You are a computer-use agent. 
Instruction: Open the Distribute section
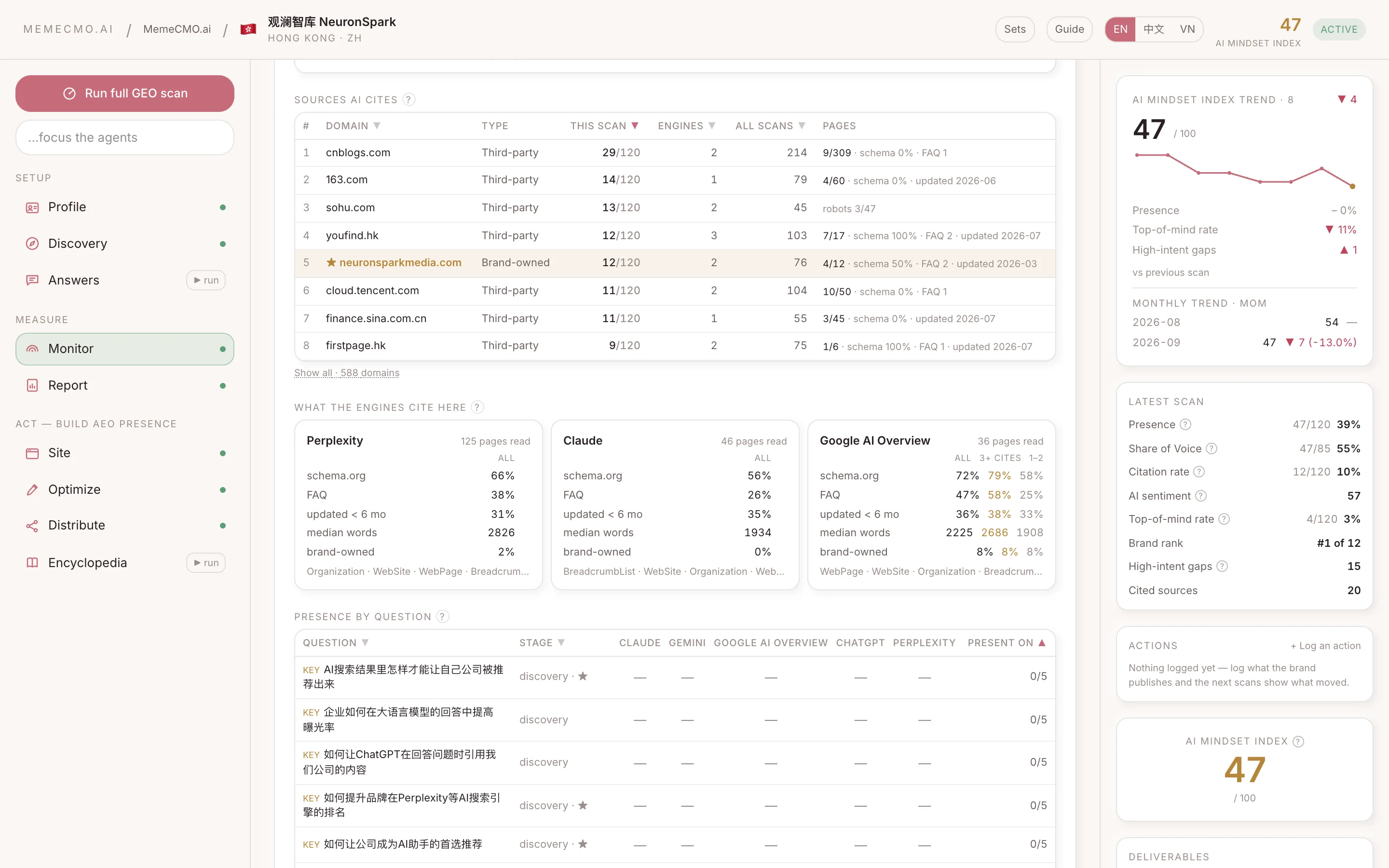click(124, 525)
